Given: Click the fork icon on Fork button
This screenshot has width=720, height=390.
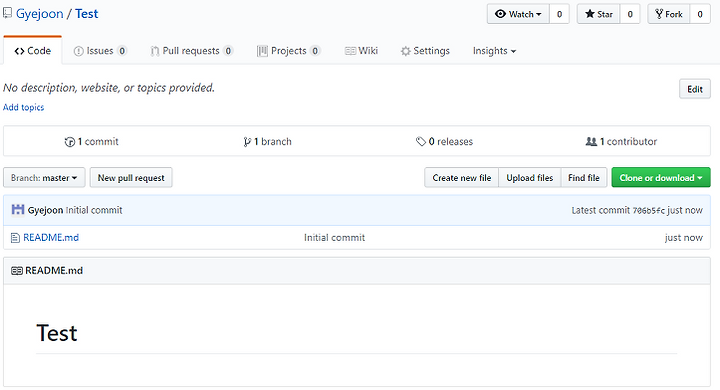Looking at the screenshot, I should point(659,14).
